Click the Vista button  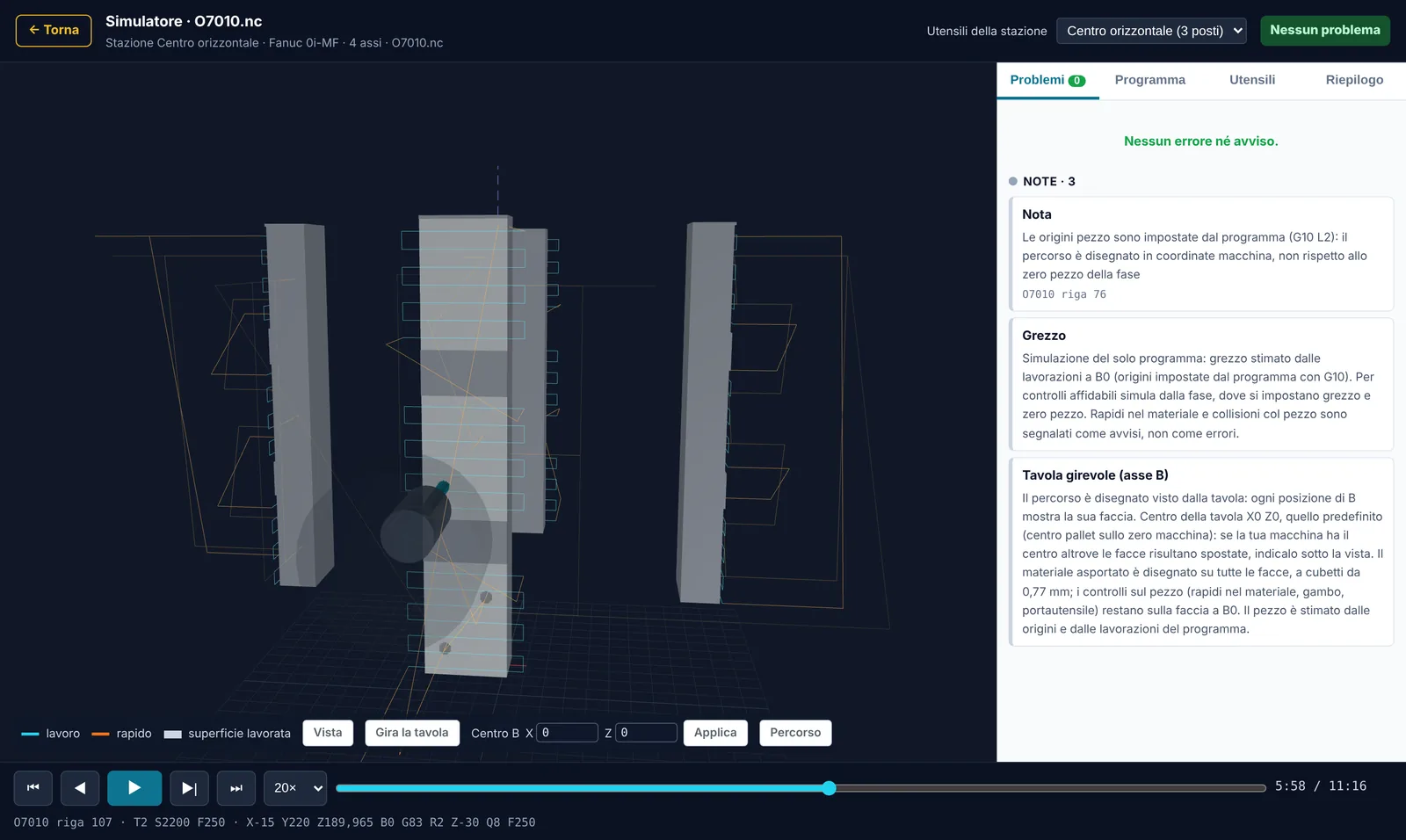(x=328, y=733)
